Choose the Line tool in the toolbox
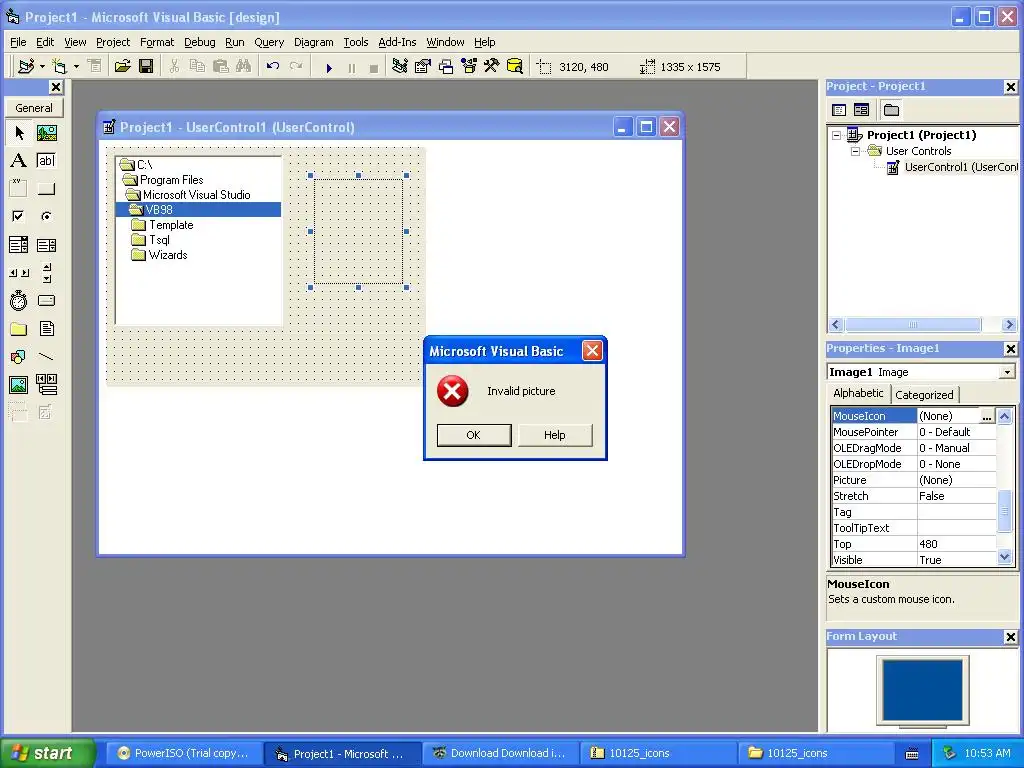The image size is (1024, 768). click(x=46, y=357)
